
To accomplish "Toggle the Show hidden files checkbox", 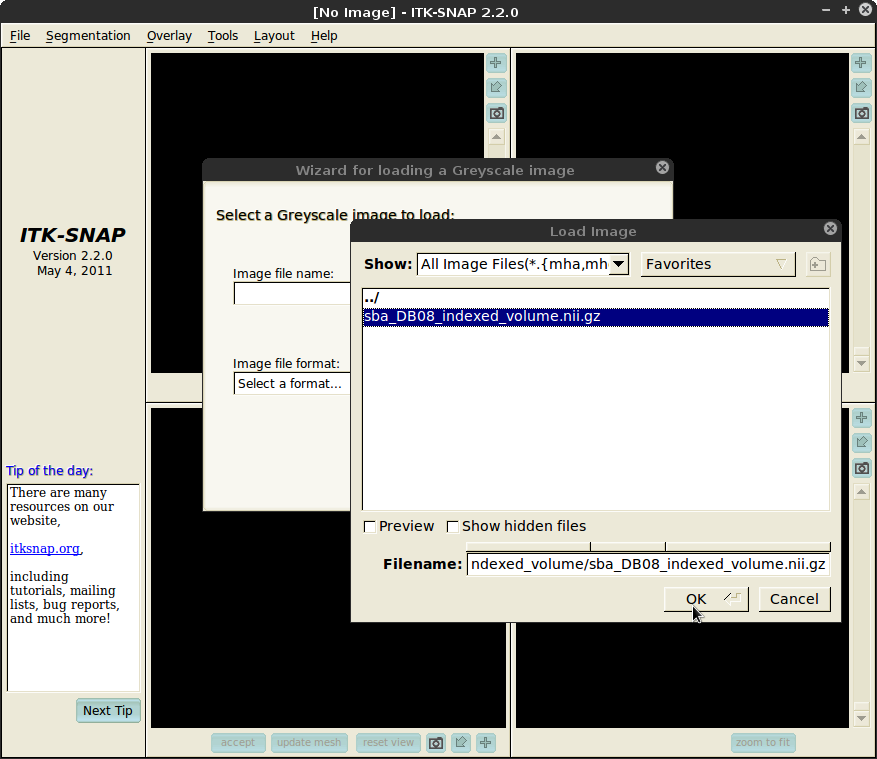I will [x=453, y=526].
